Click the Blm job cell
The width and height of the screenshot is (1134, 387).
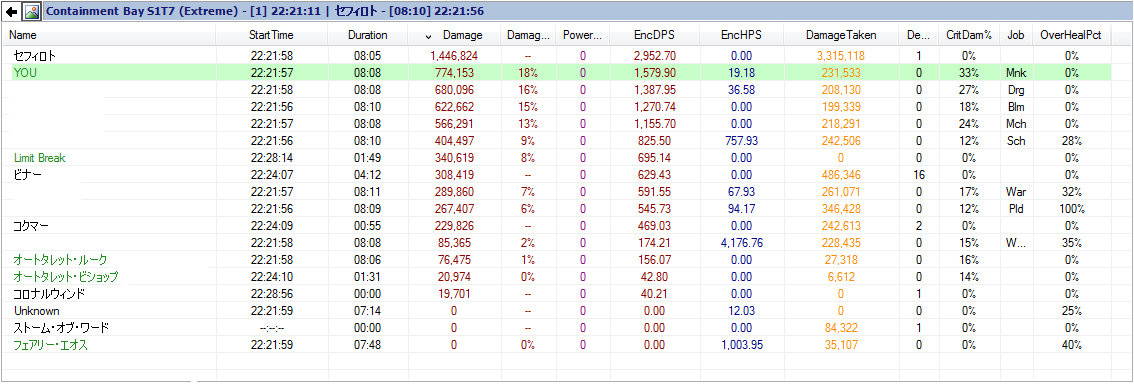[x=1015, y=106]
